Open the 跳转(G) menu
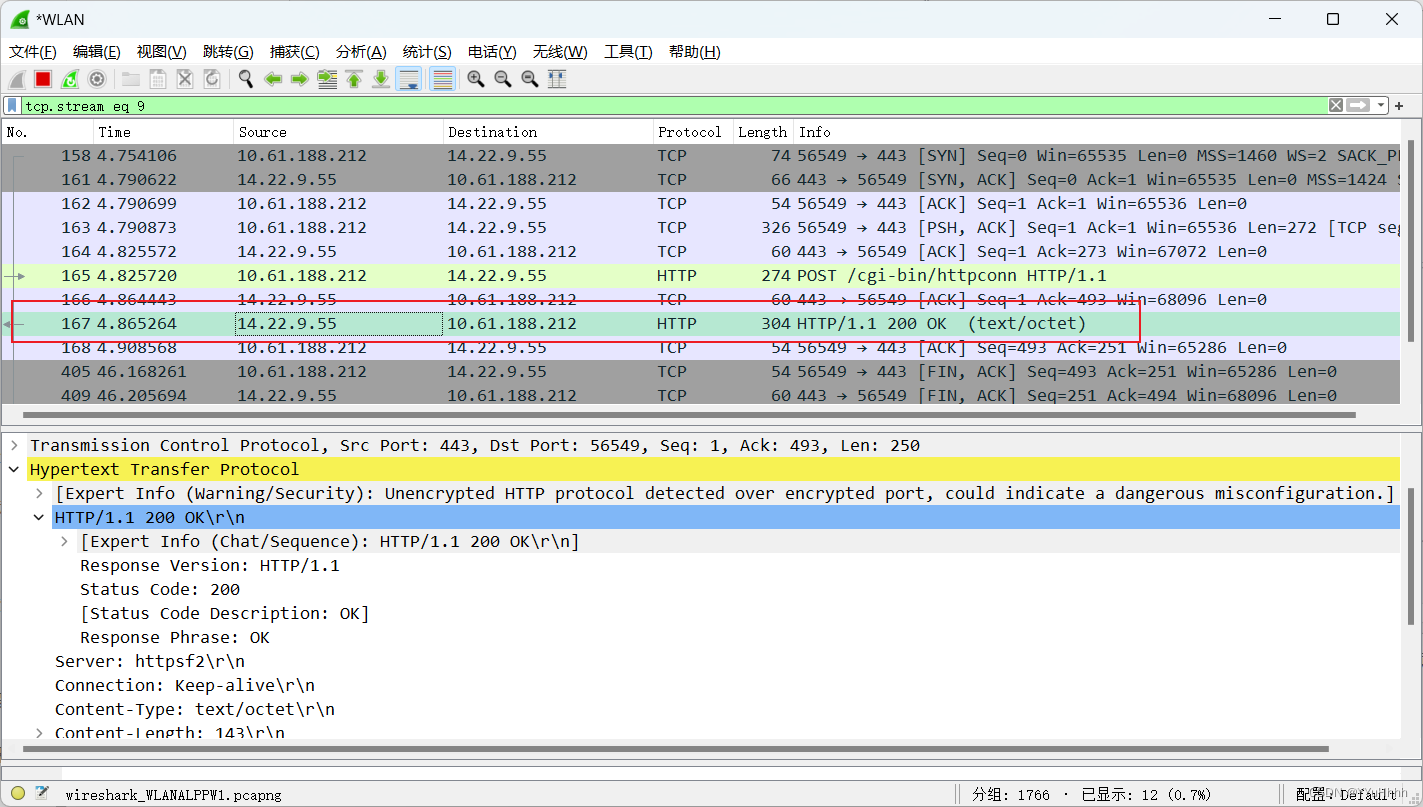The image size is (1423, 807). [x=228, y=52]
